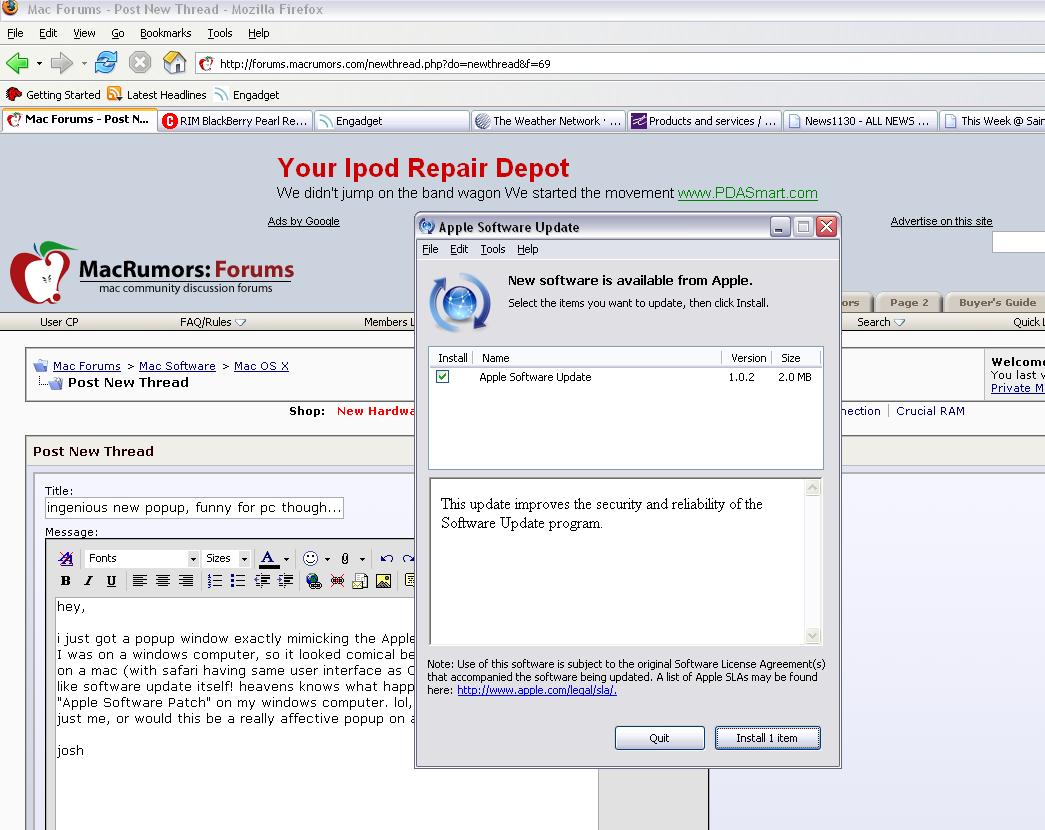Open the Forward button history dropdown arrow
Screen dimensions: 1045x830
tap(84, 63)
